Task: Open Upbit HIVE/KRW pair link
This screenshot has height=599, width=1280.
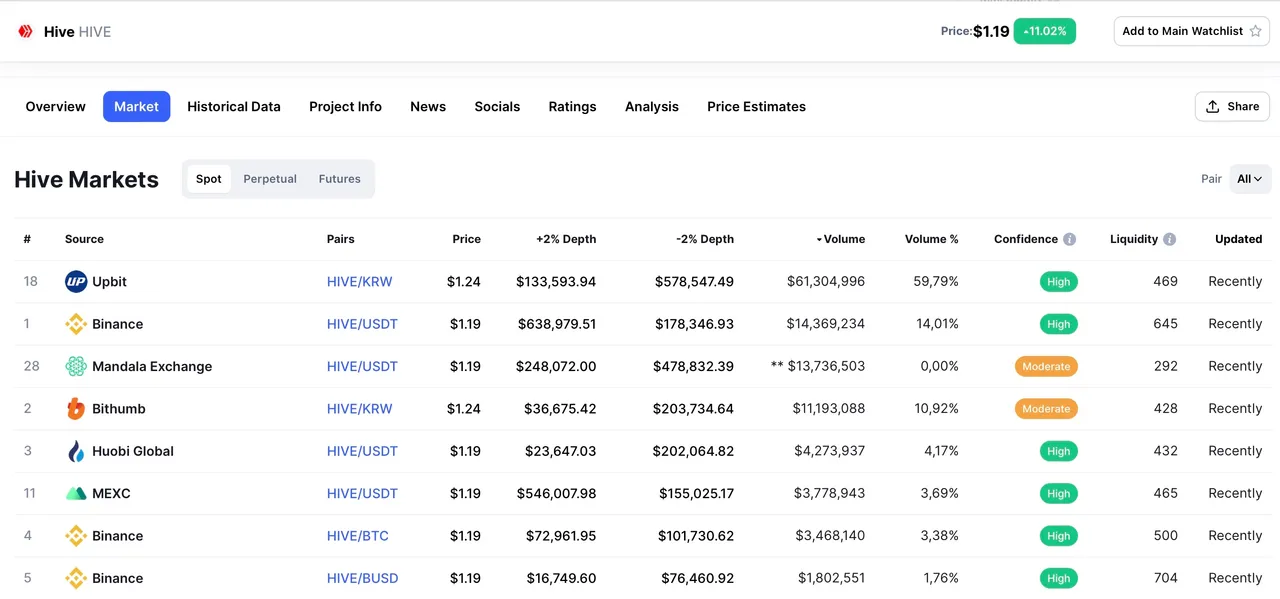Action: point(360,282)
